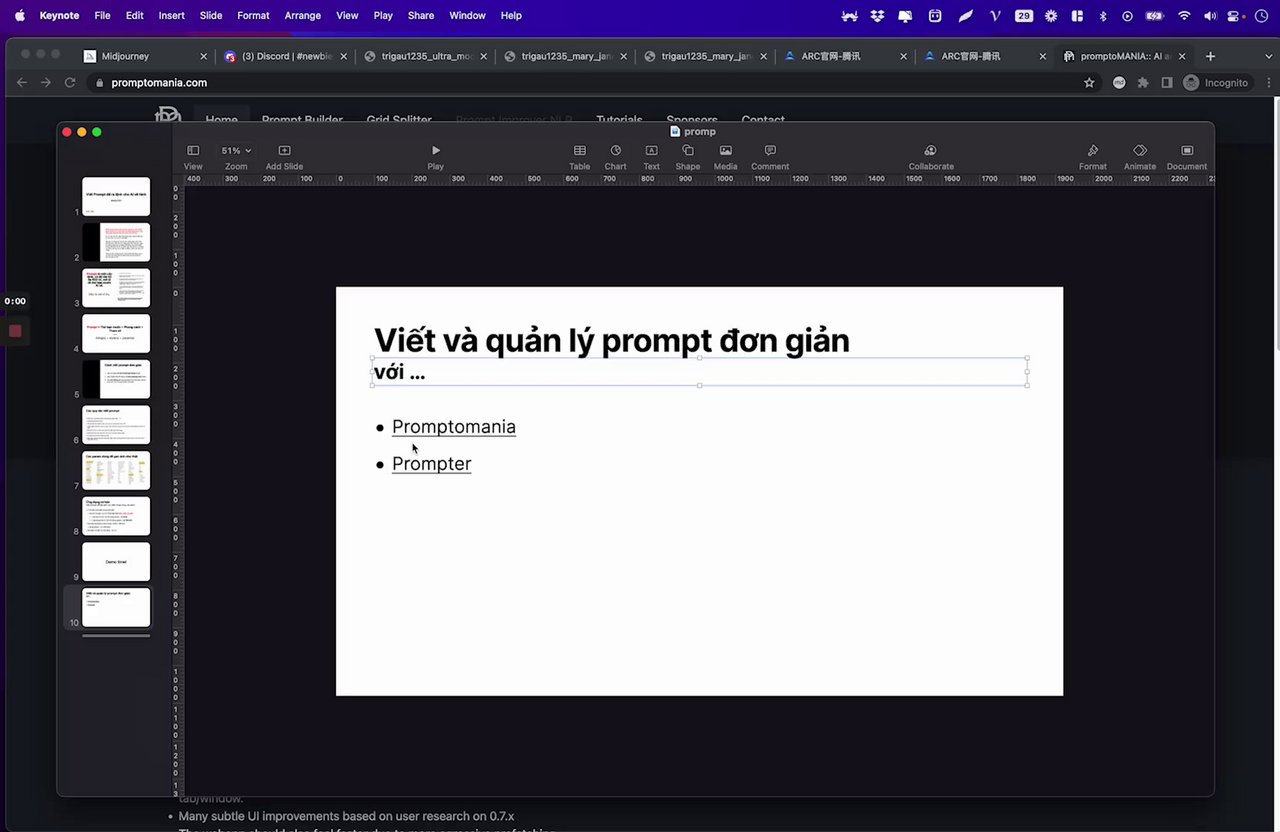The height and width of the screenshot is (832, 1280).
Task: Open the Keynote application menu
Action: tap(59, 15)
